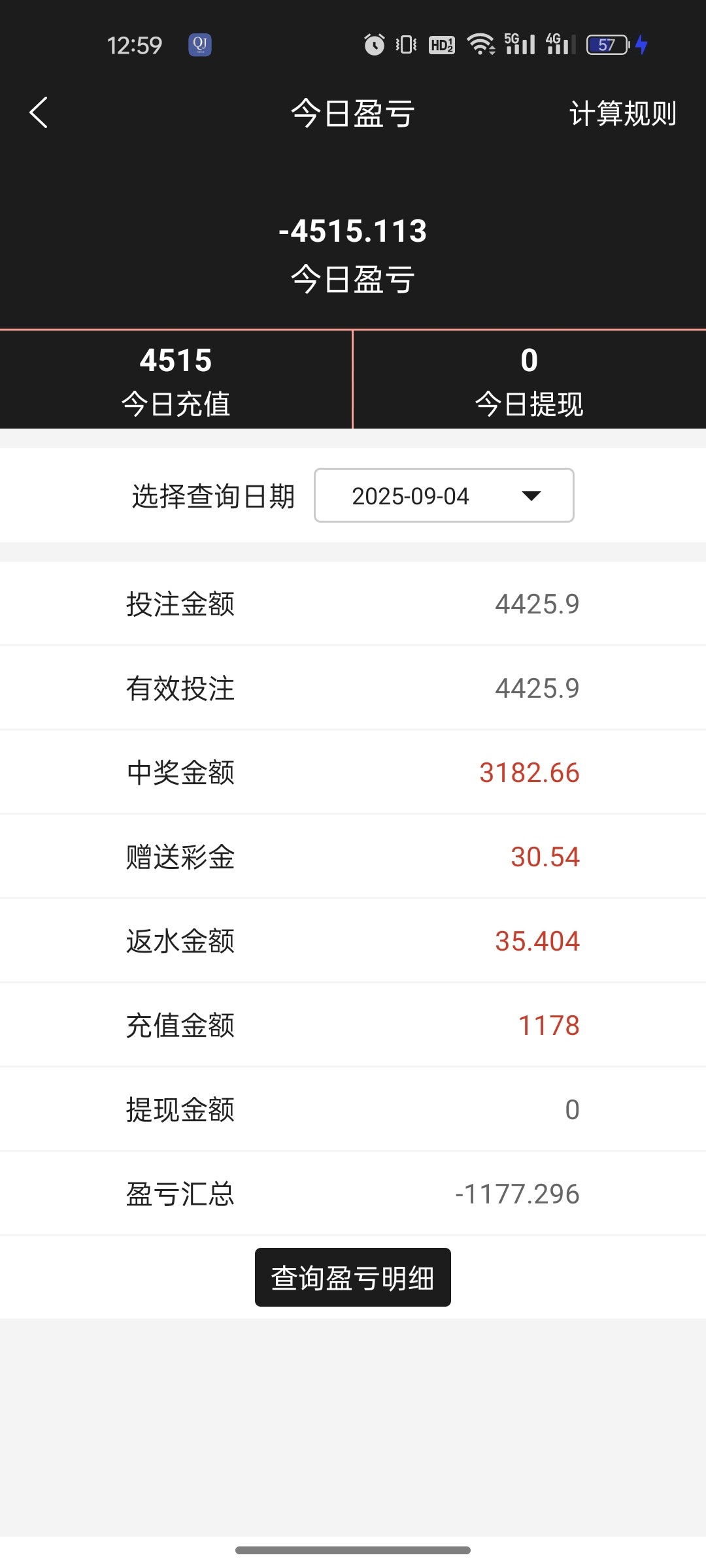Tap the bottom home gesture bar
706x1568 pixels.
(x=353, y=1550)
